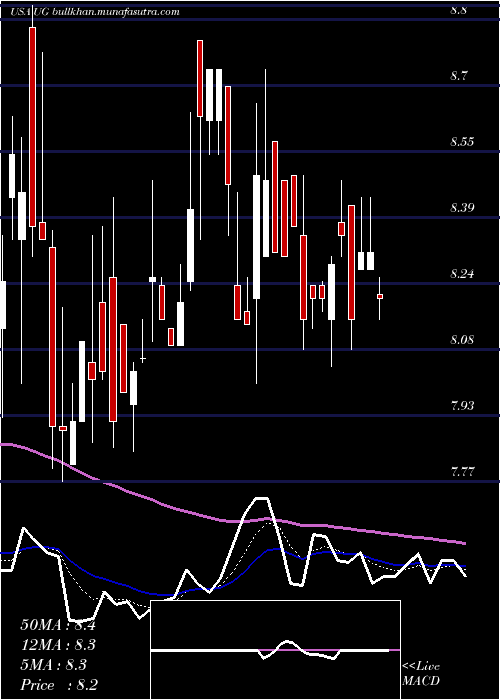500x700 pixels.
Task: Click inside the Live MACD inset chart
Action: pos(275,650)
